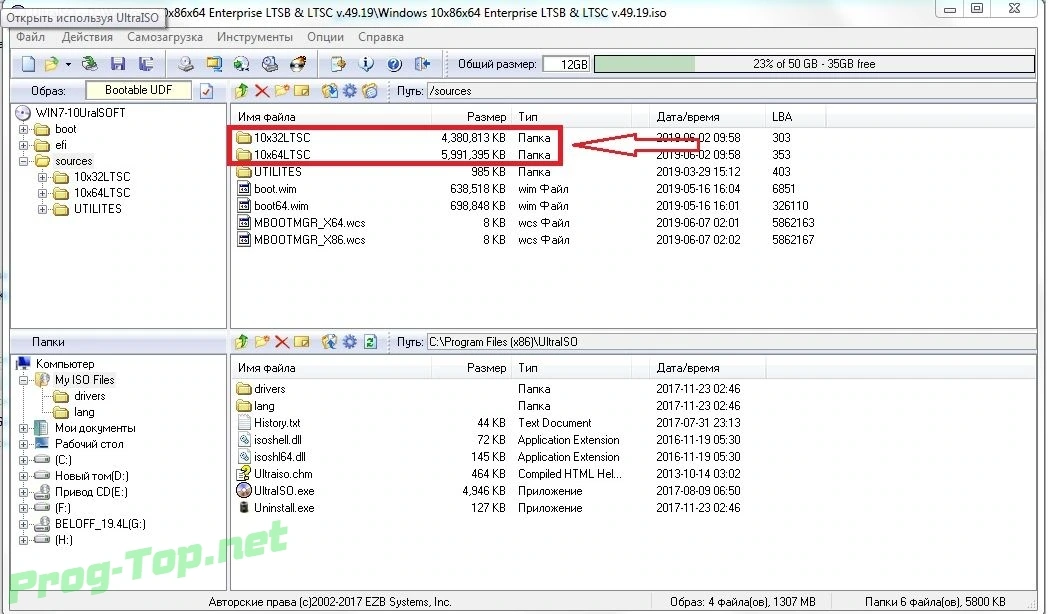Open the Файл menu
The image size is (1049, 614).
pyautogui.click(x=31, y=37)
